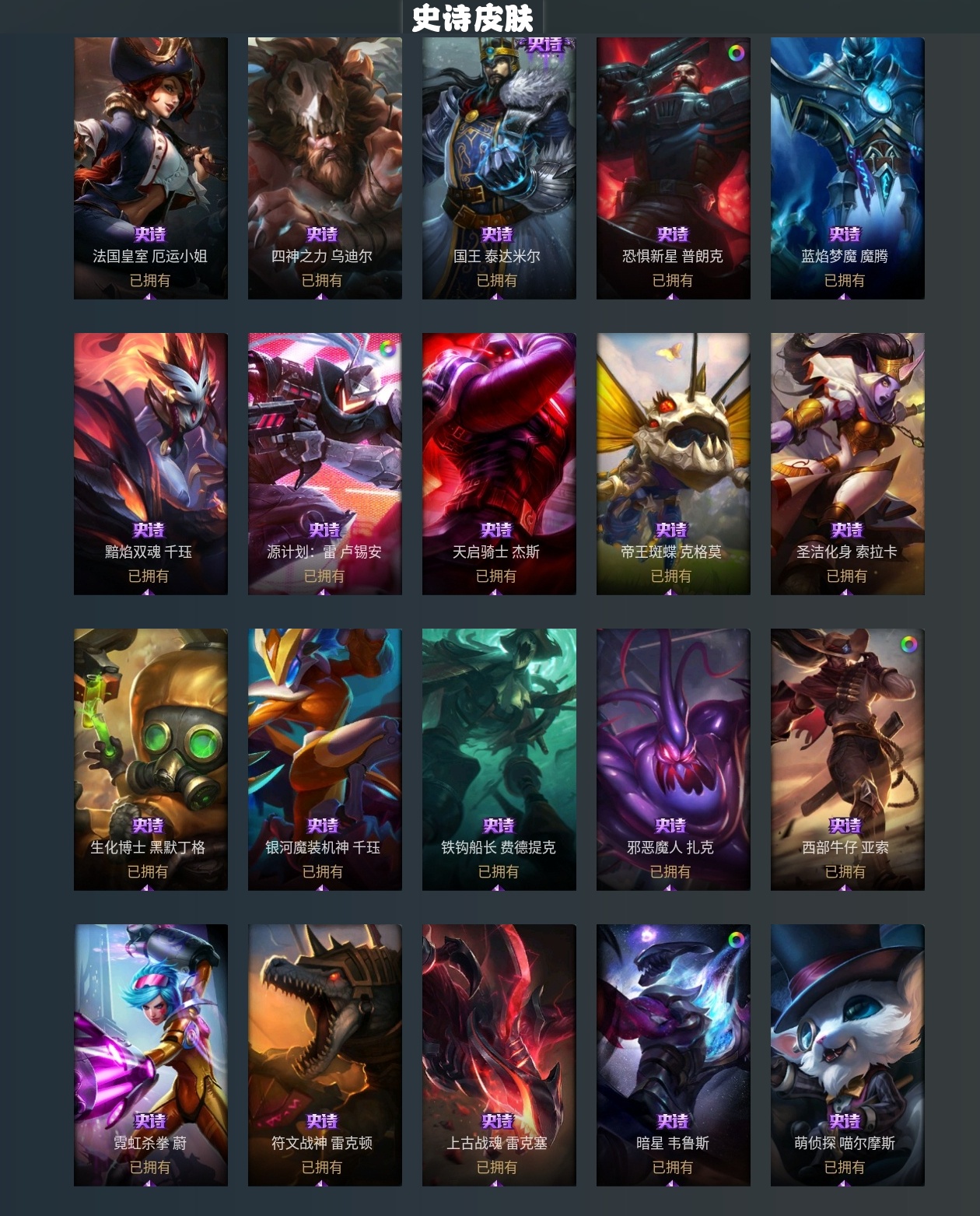This screenshot has height=1216, width=980.
Task: Select the 黯焰双魂 千珏 skin card
Action: tap(151, 464)
